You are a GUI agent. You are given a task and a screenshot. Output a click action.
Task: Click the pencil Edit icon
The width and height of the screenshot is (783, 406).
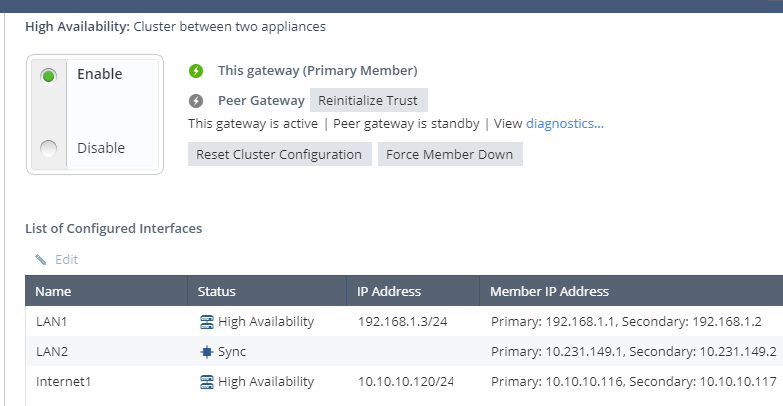(40, 260)
